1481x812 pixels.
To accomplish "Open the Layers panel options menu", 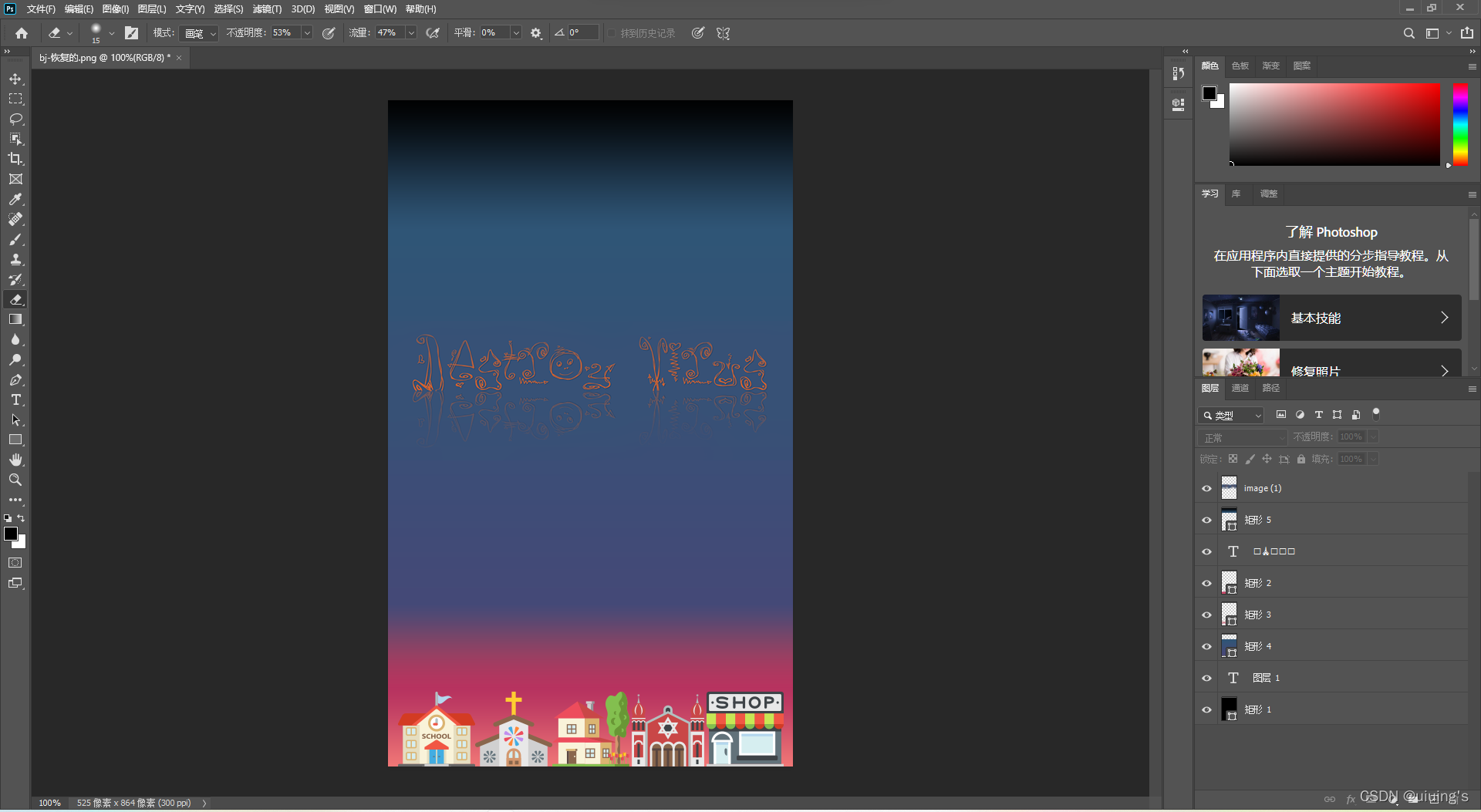I will click(1472, 389).
